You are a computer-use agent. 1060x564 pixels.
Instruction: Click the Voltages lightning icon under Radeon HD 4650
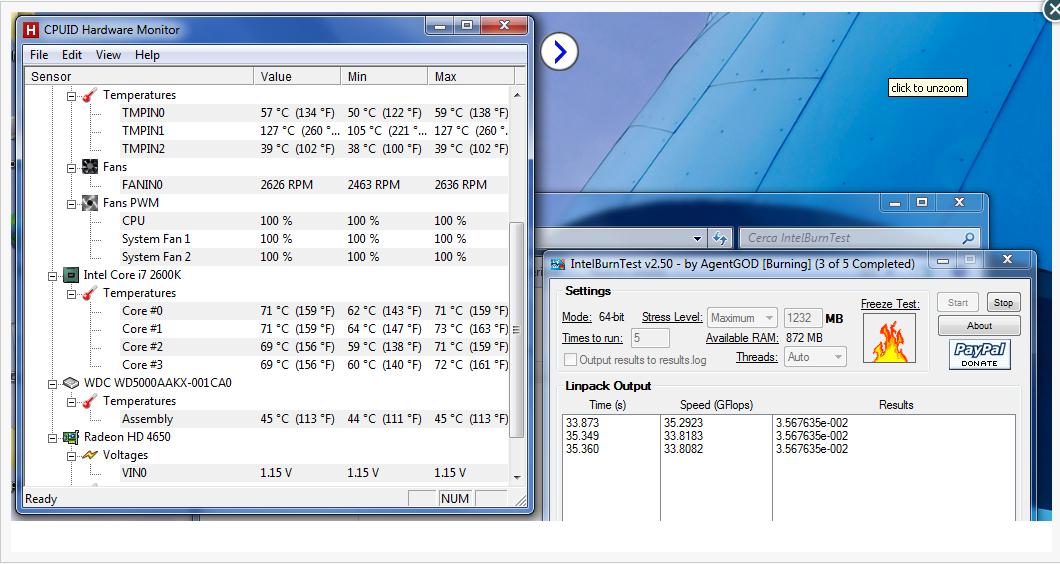coord(90,455)
